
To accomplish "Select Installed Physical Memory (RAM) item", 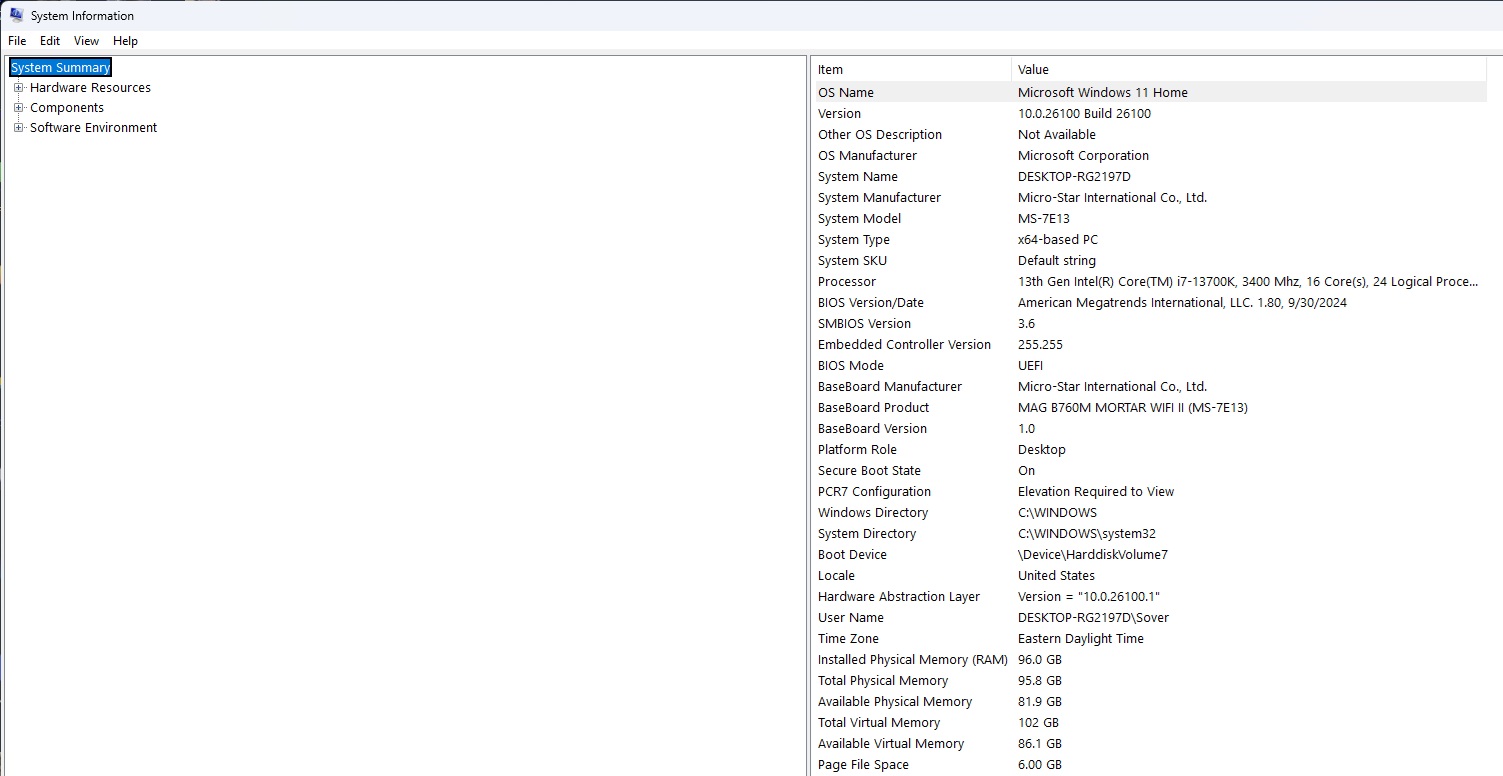I will 913,659.
